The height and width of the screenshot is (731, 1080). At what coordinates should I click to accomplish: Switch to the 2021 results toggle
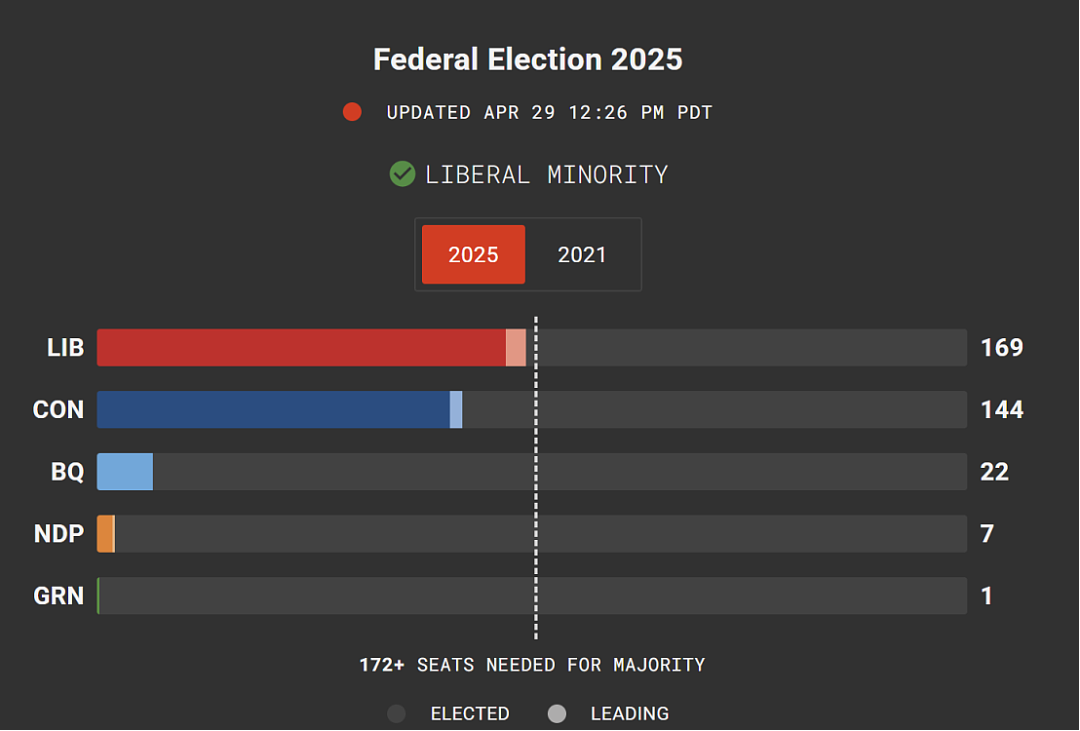pyautogui.click(x=582, y=255)
